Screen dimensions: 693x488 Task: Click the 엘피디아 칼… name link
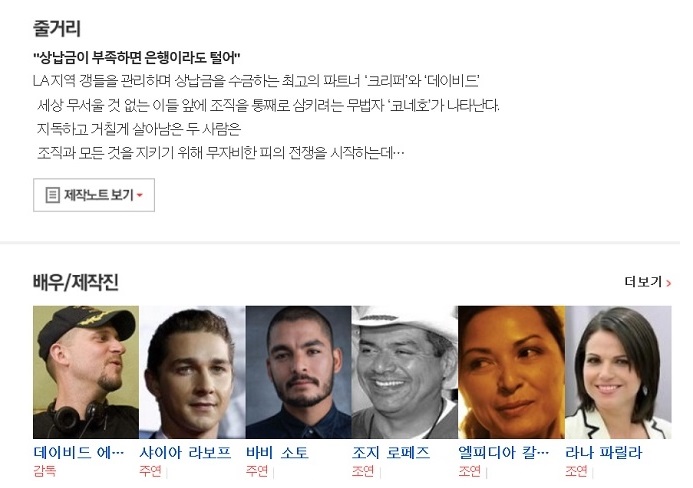click(504, 453)
